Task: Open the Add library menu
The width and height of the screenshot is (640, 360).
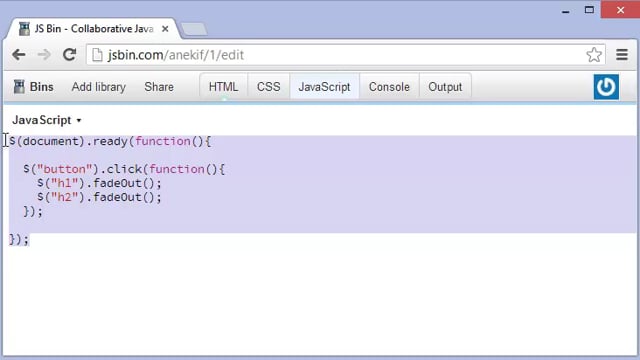Action: click(x=99, y=87)
